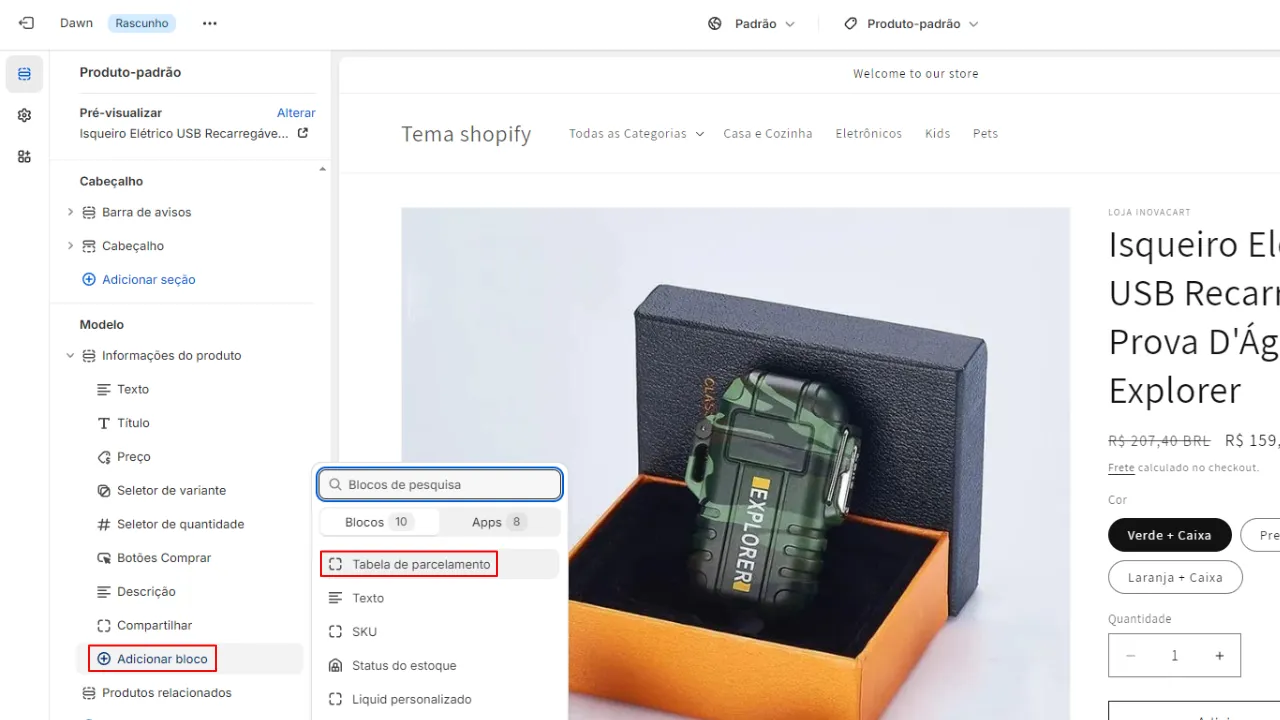Click the Cabeçalho section icon
The width and height of the screenshot is (1280, 720).
(x=88, y=246)
